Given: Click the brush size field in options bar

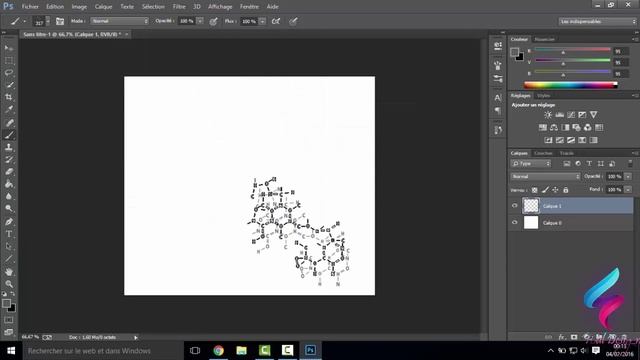Looking at the screenshot, I should 39,21.
